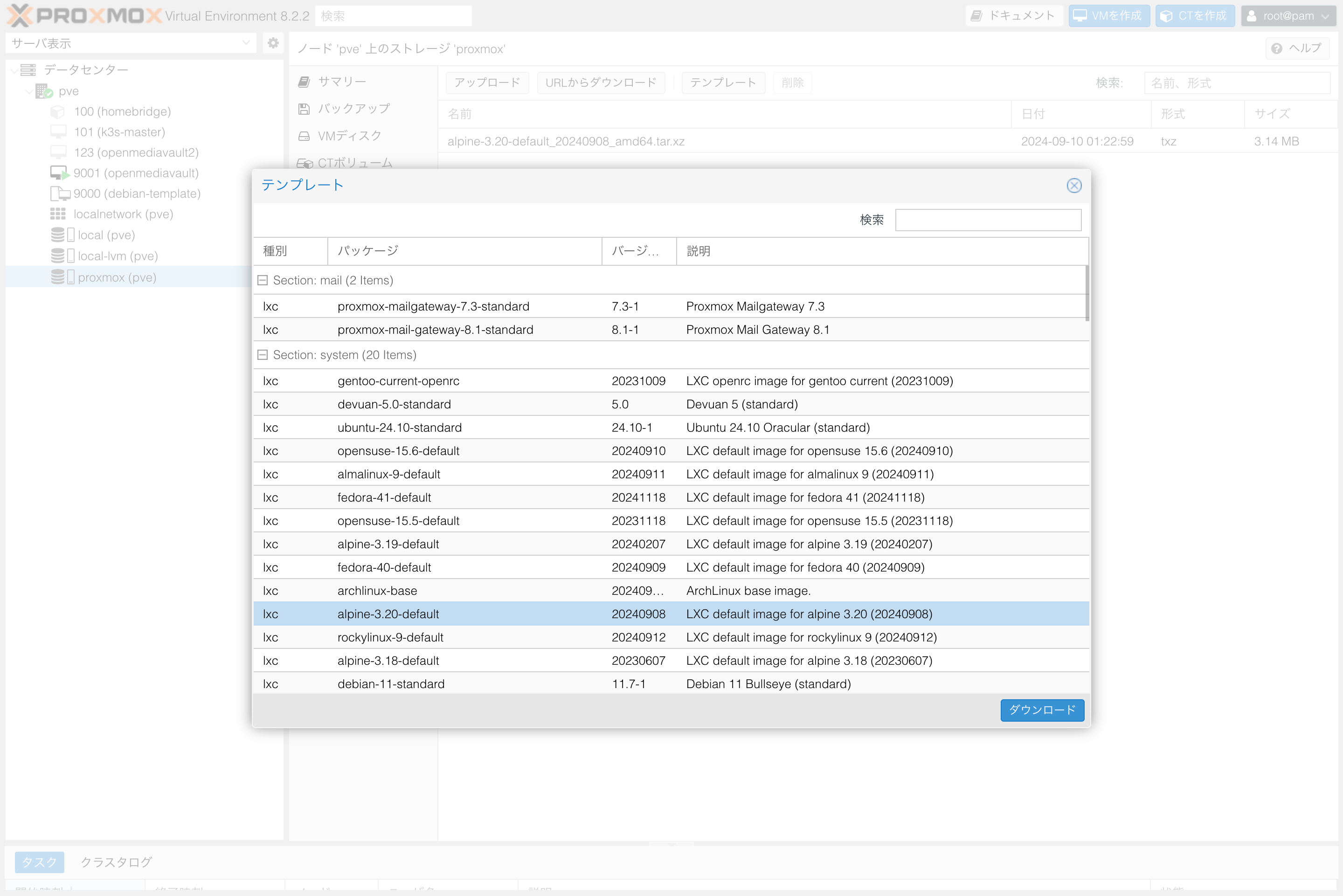
Task: Open the バックアップ panel icon
Action: [304, 109]
